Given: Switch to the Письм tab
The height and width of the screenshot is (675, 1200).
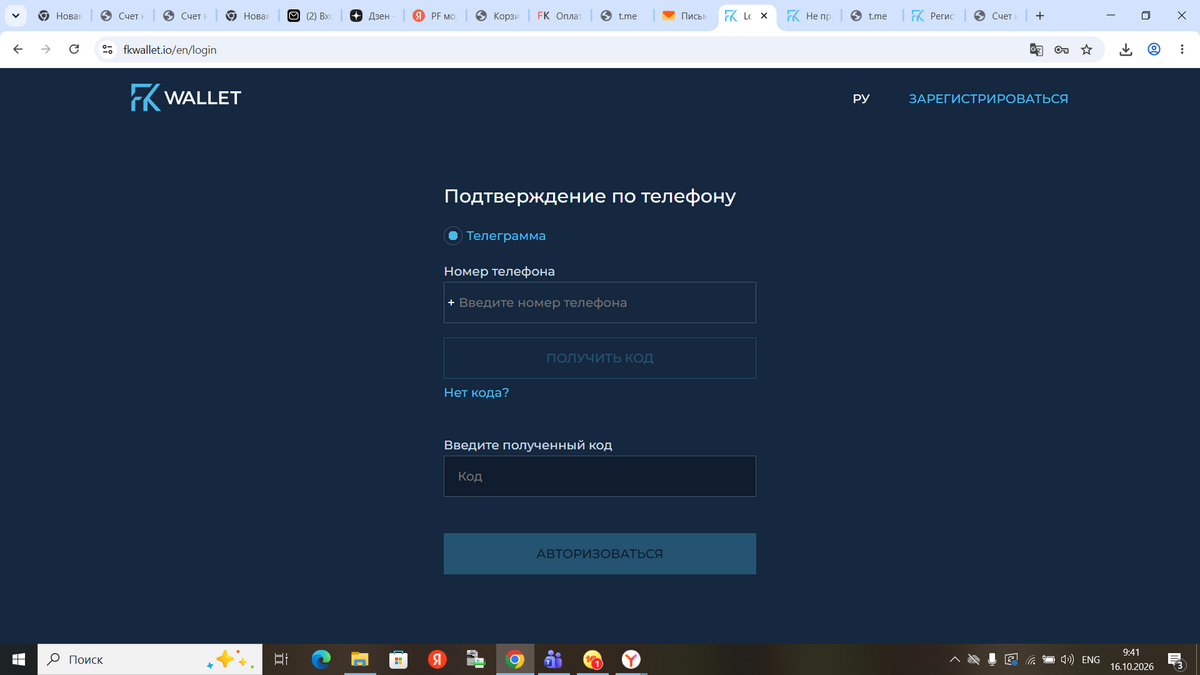Looking at the screenshot, I should [x=684, y=16].
